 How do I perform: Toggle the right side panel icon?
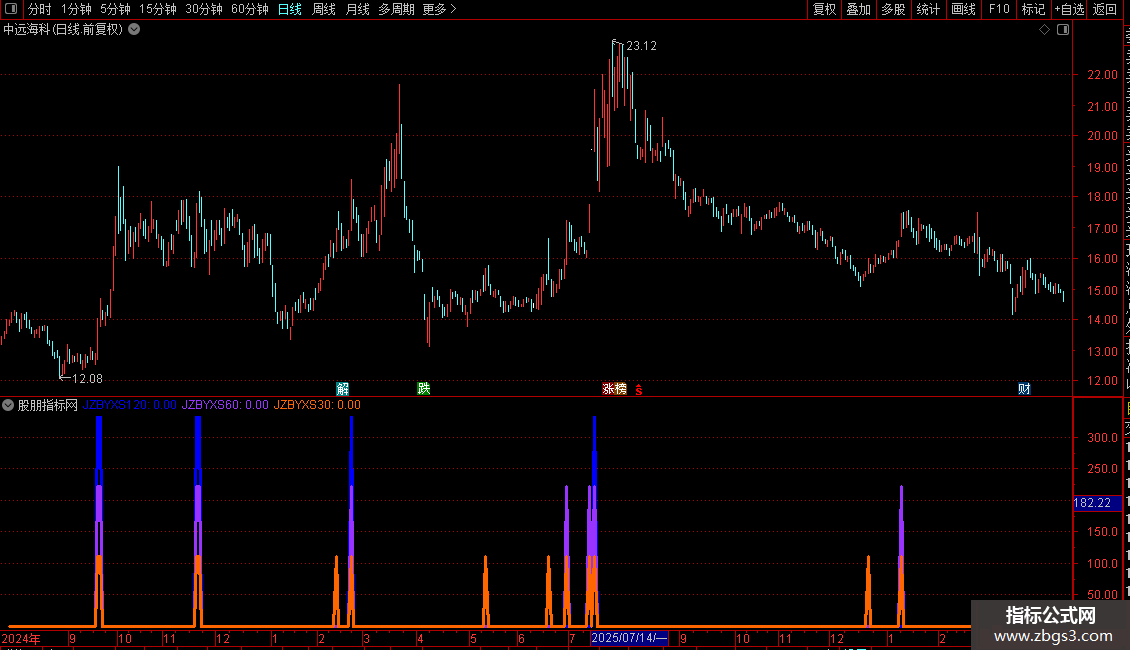(1062, 30)
